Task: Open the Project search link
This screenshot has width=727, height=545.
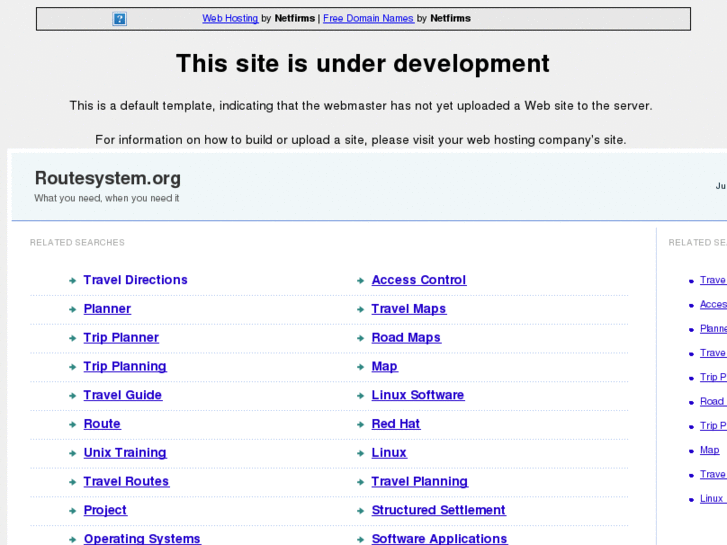Action: pyautogui.click(x=105, y=510)
